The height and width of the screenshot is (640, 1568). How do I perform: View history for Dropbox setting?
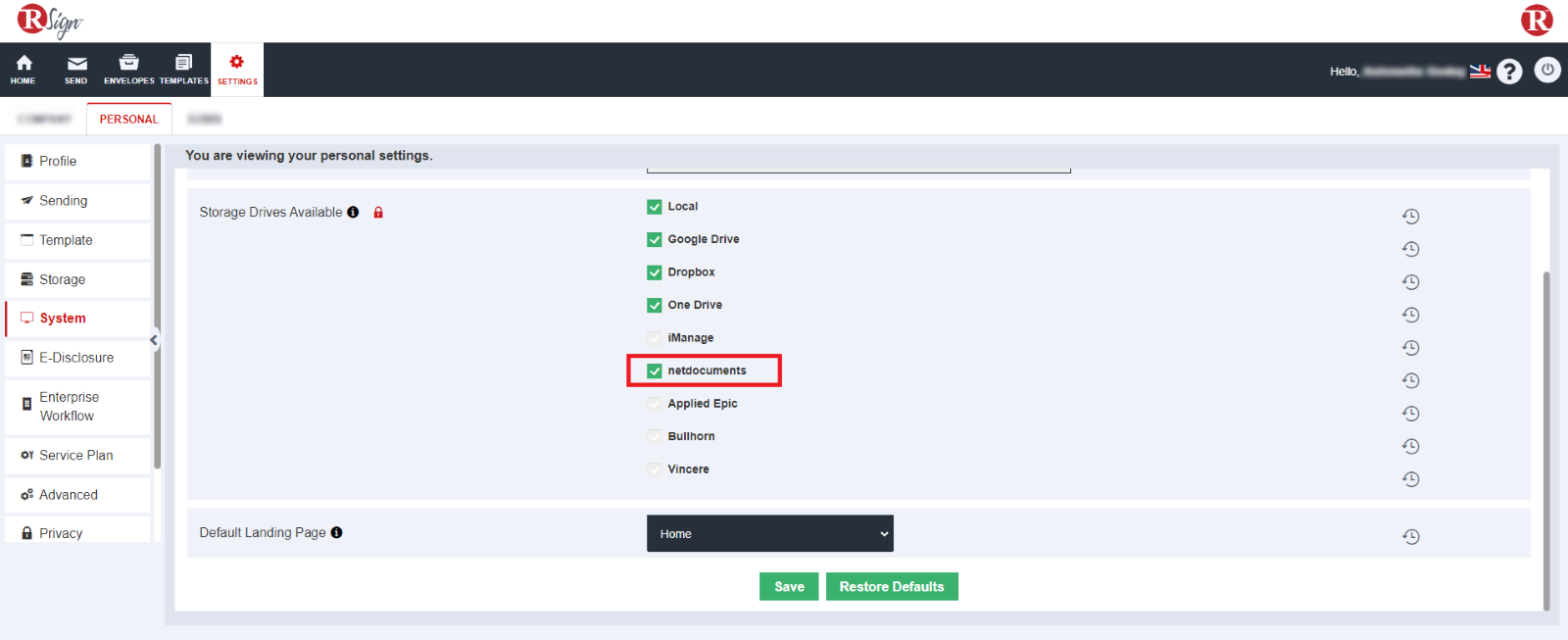[x=1411, y=282]
